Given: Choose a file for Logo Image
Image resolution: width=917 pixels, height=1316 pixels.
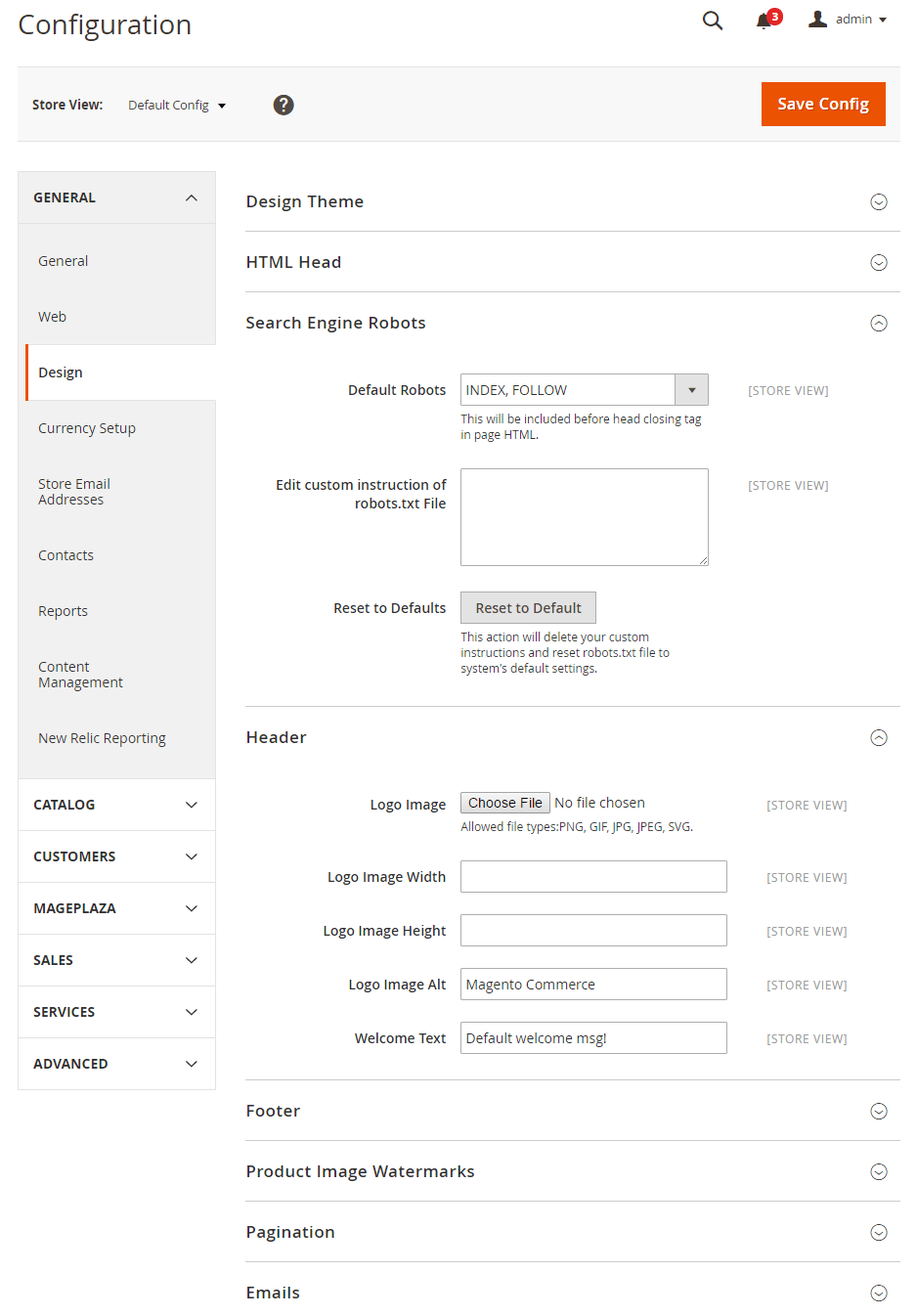Looking at the screenshot, I should click(x=504, y=802).
